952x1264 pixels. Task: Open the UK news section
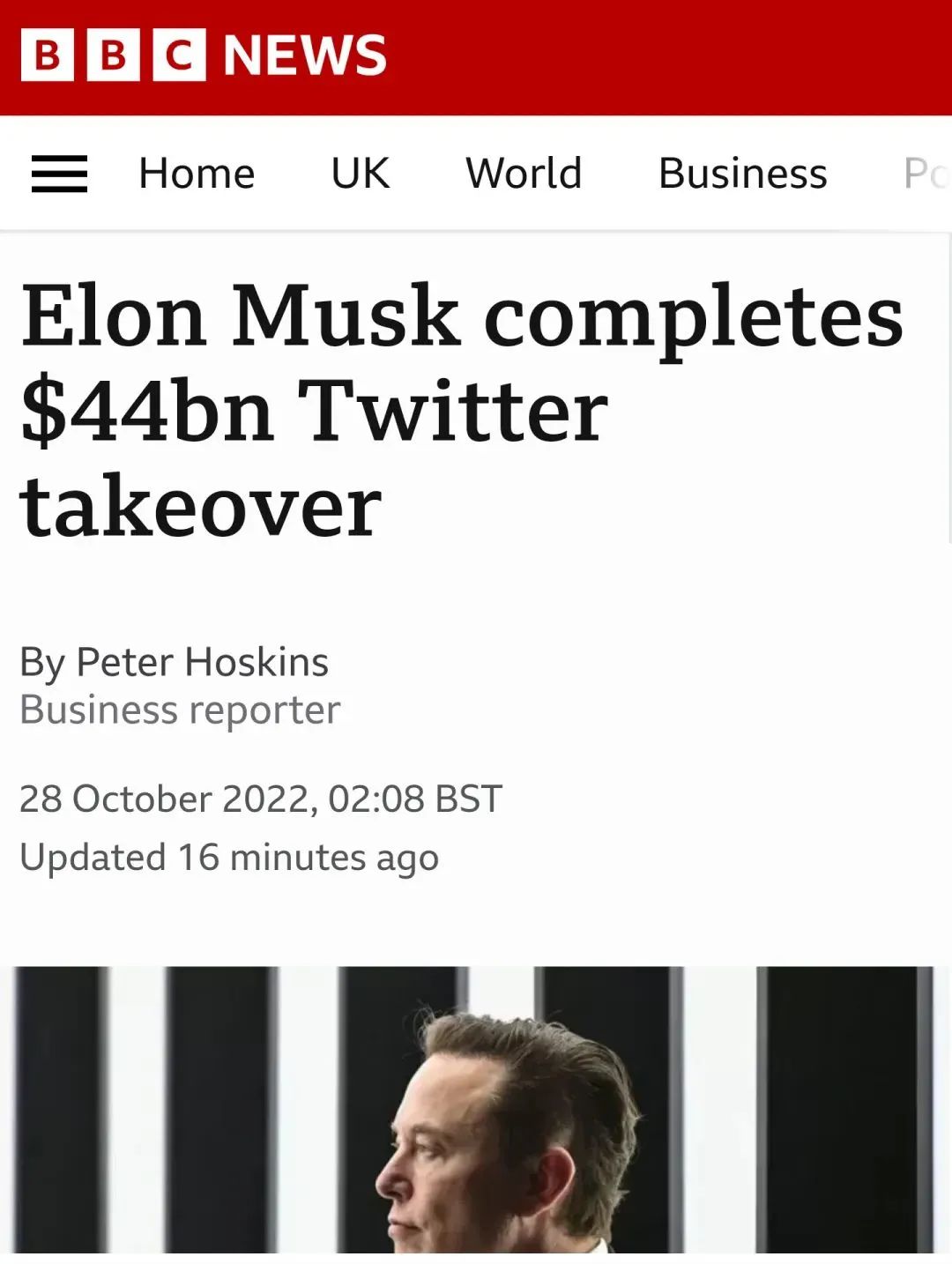click(x=360, y=174)
